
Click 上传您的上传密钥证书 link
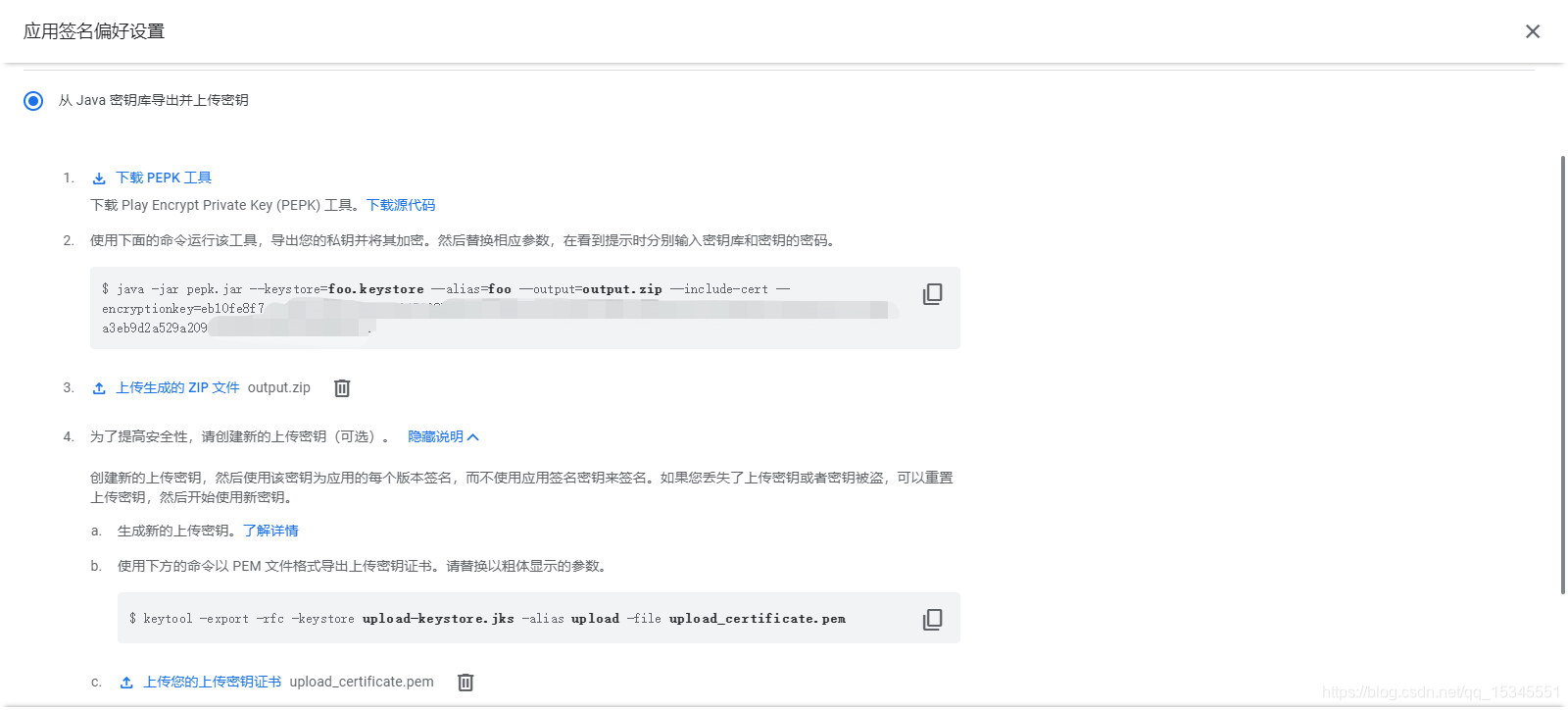tap(212, 682)
